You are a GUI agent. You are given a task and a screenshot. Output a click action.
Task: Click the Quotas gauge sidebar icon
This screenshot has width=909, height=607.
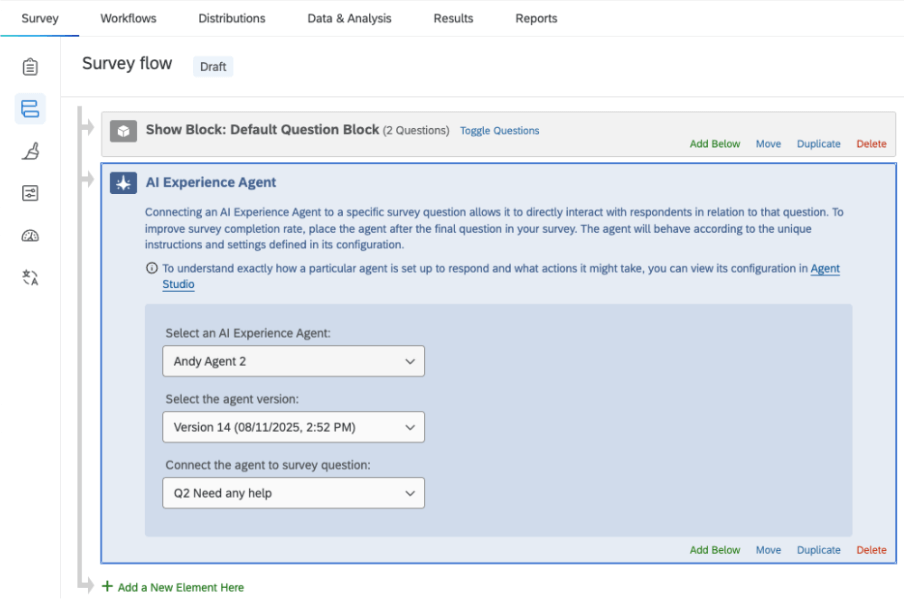coord(30,235)
